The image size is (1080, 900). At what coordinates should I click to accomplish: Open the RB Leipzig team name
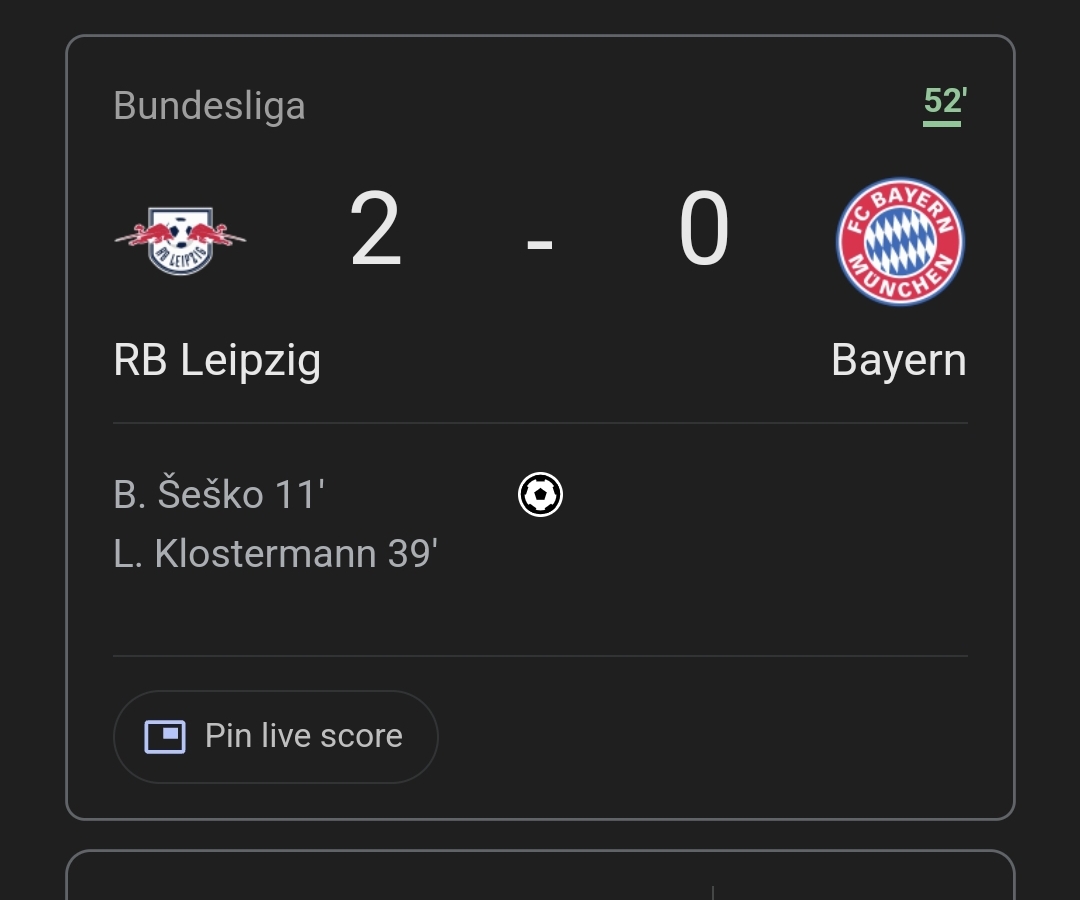(217, 360)
